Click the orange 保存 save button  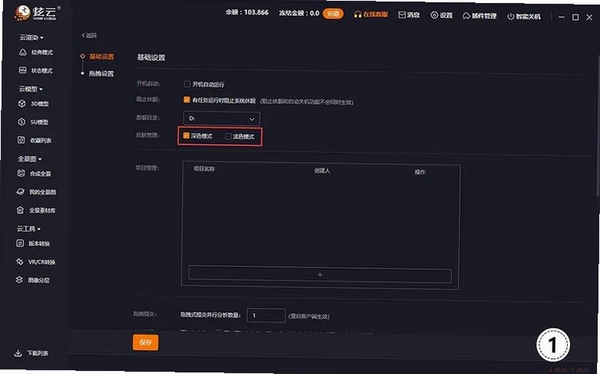click(x=145, y=343)
